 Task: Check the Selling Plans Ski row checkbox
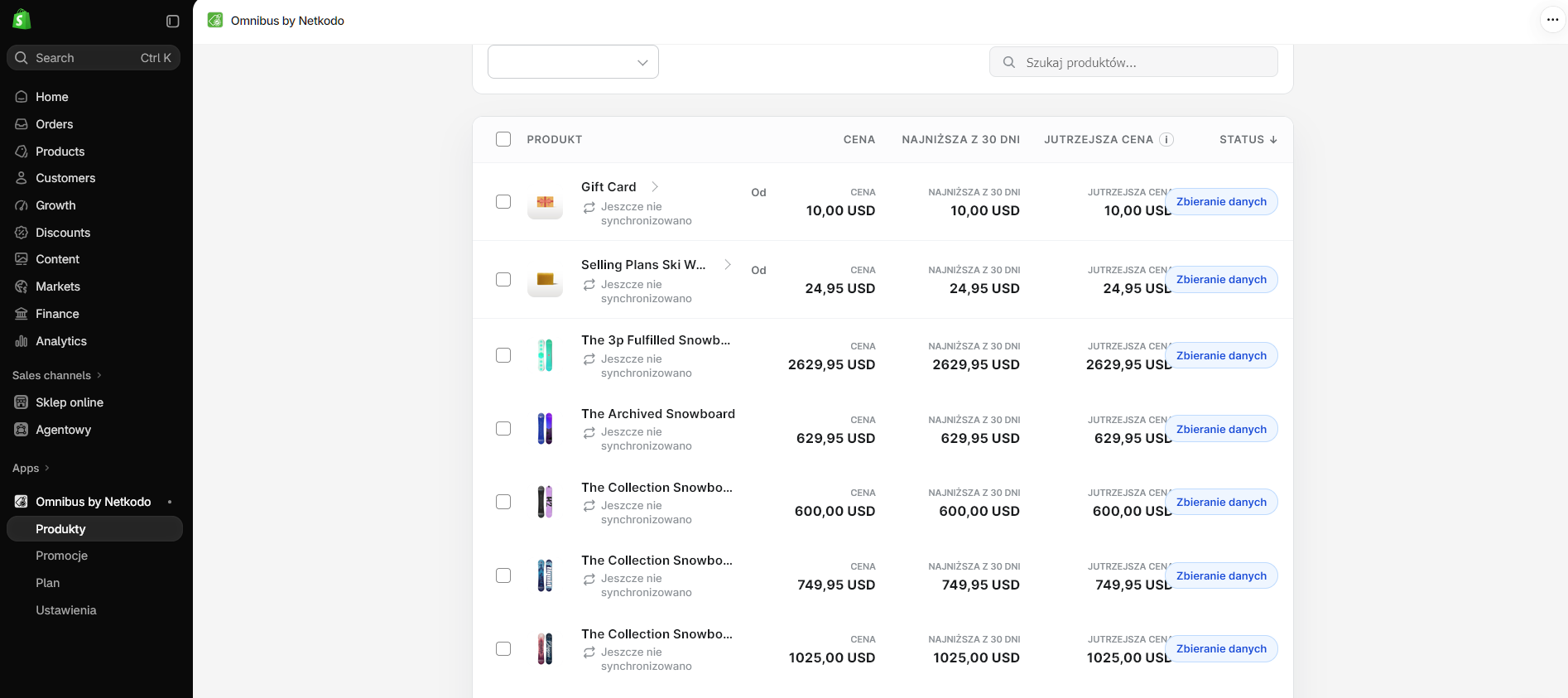(x=503, y=279)
